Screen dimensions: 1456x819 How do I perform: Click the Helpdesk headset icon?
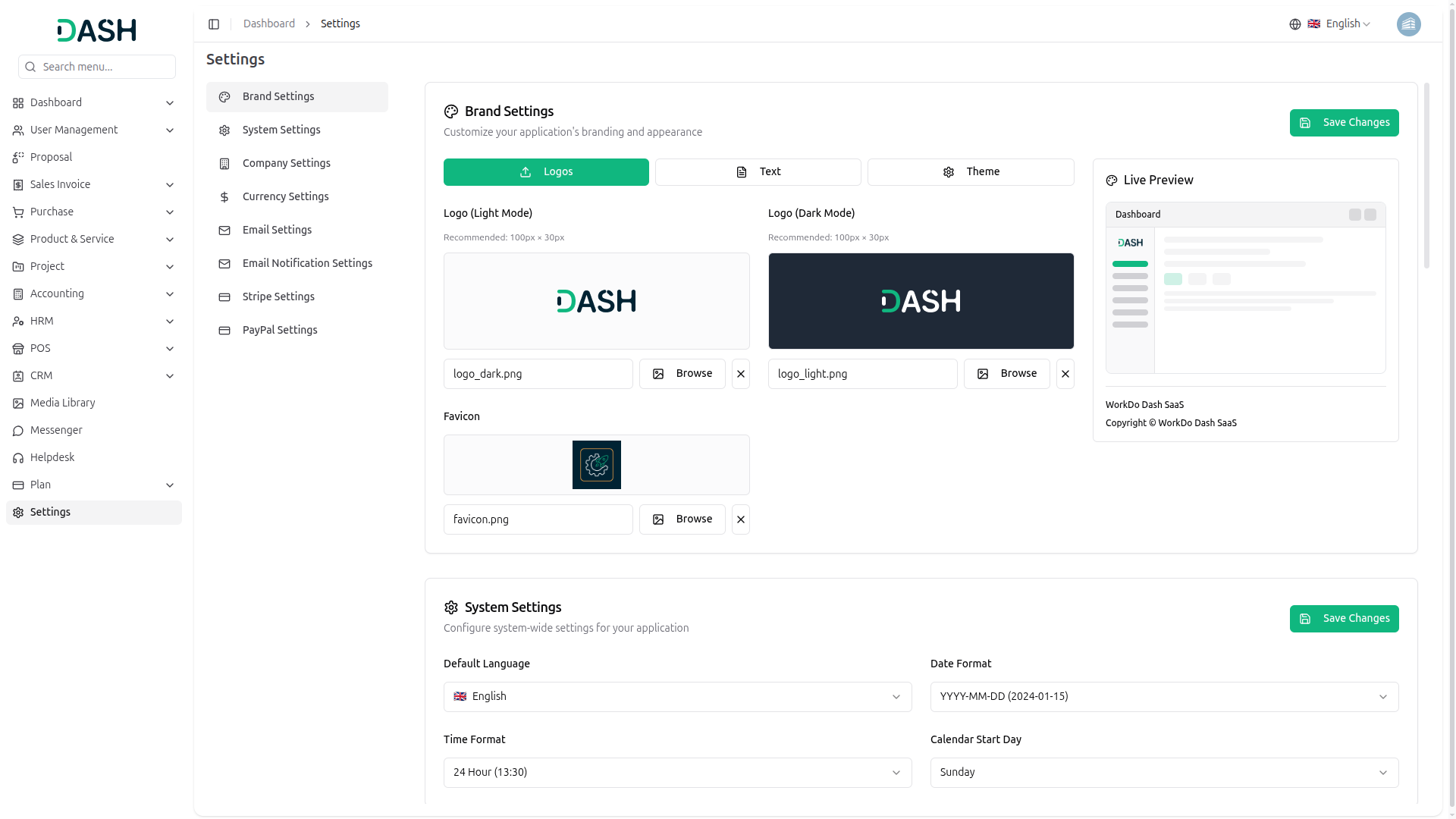[x=17, y=457]
